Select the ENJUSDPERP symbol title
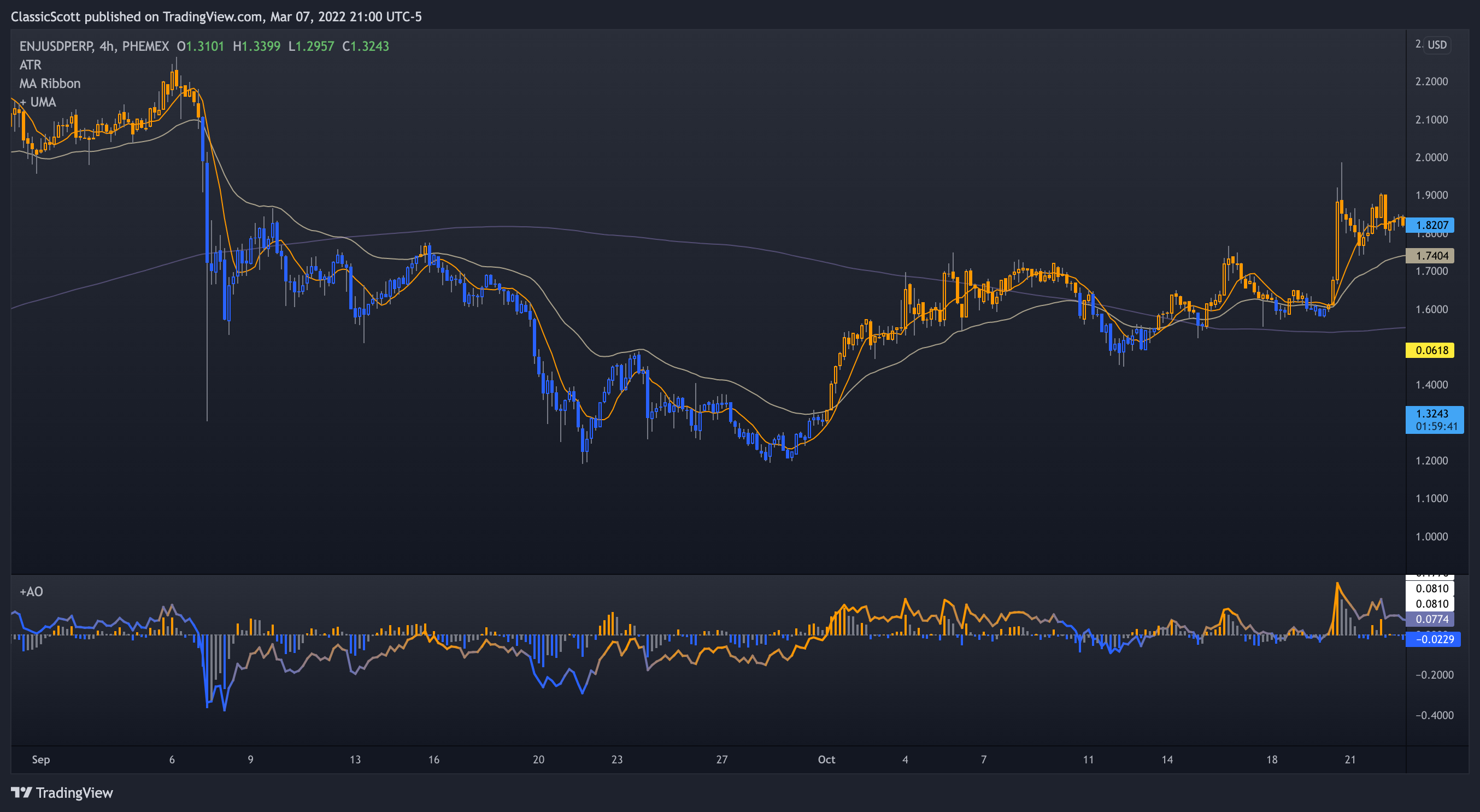The image size is (1480, 812). [x=56, y=46]
